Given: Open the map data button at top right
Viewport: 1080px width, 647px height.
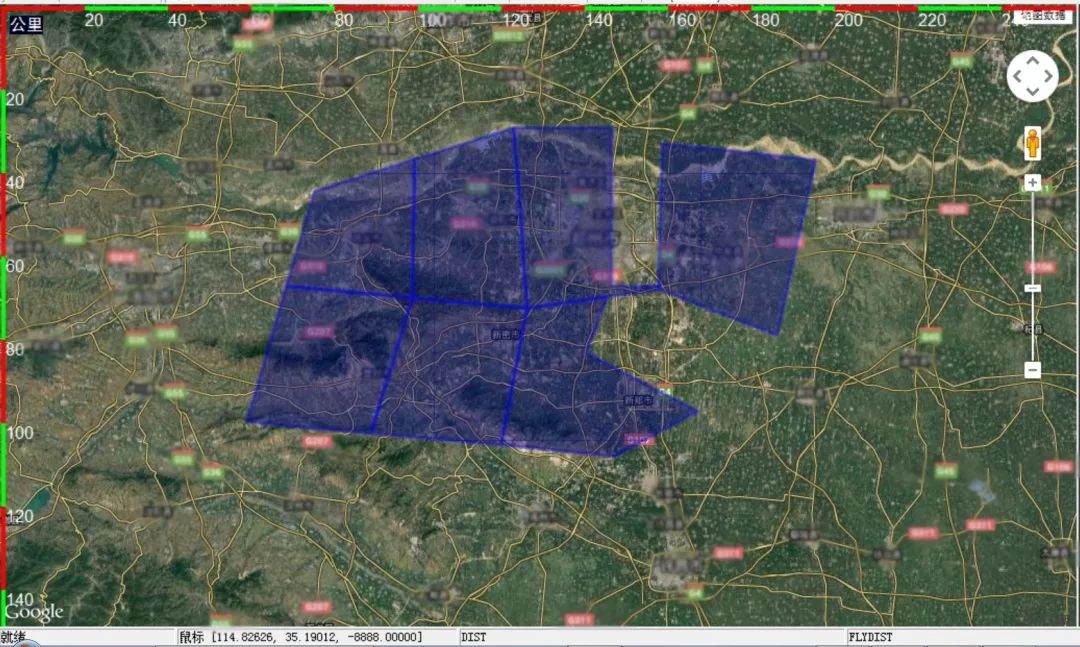Looking at the screenshot, I should [1044, 16].
